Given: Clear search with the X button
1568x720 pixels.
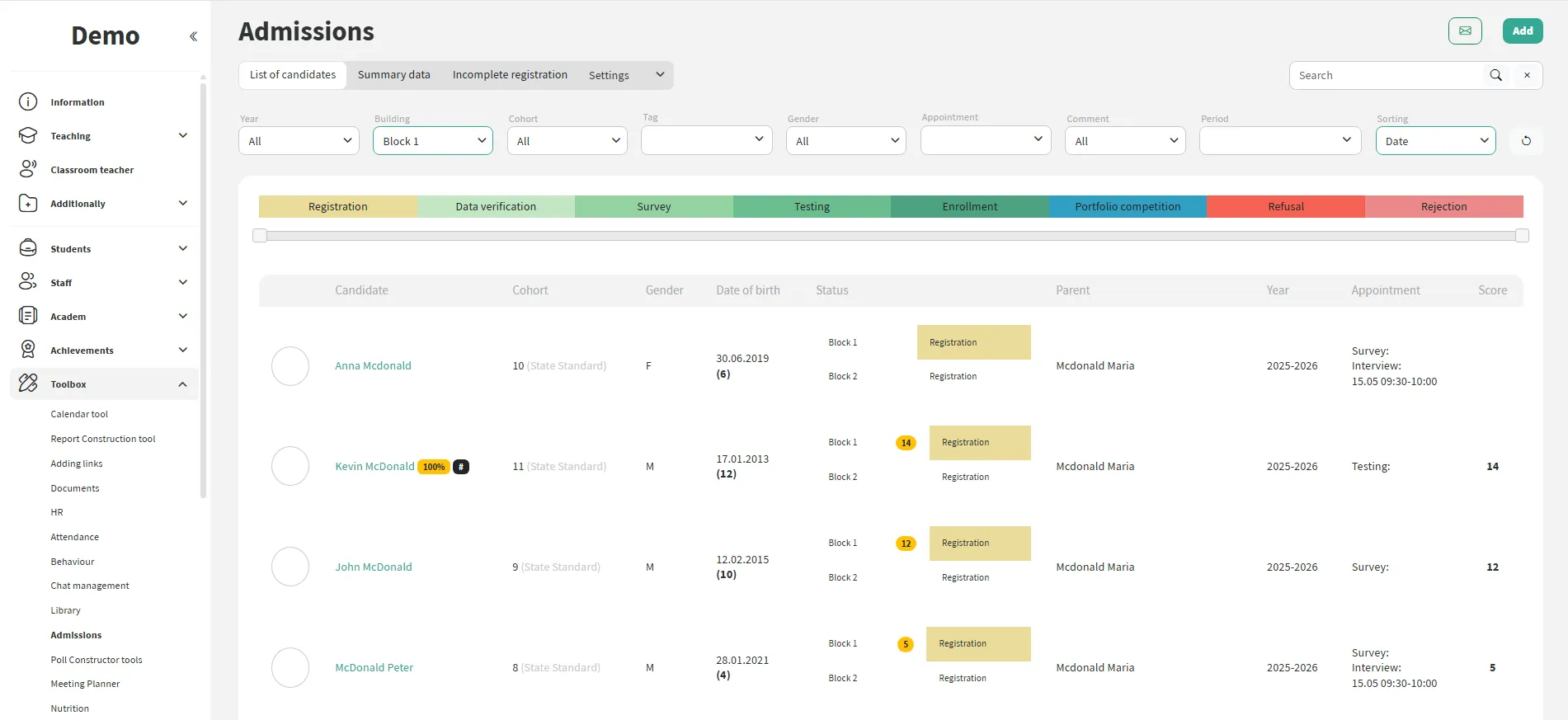Looking at the screenshot, I should point(1527,75).
